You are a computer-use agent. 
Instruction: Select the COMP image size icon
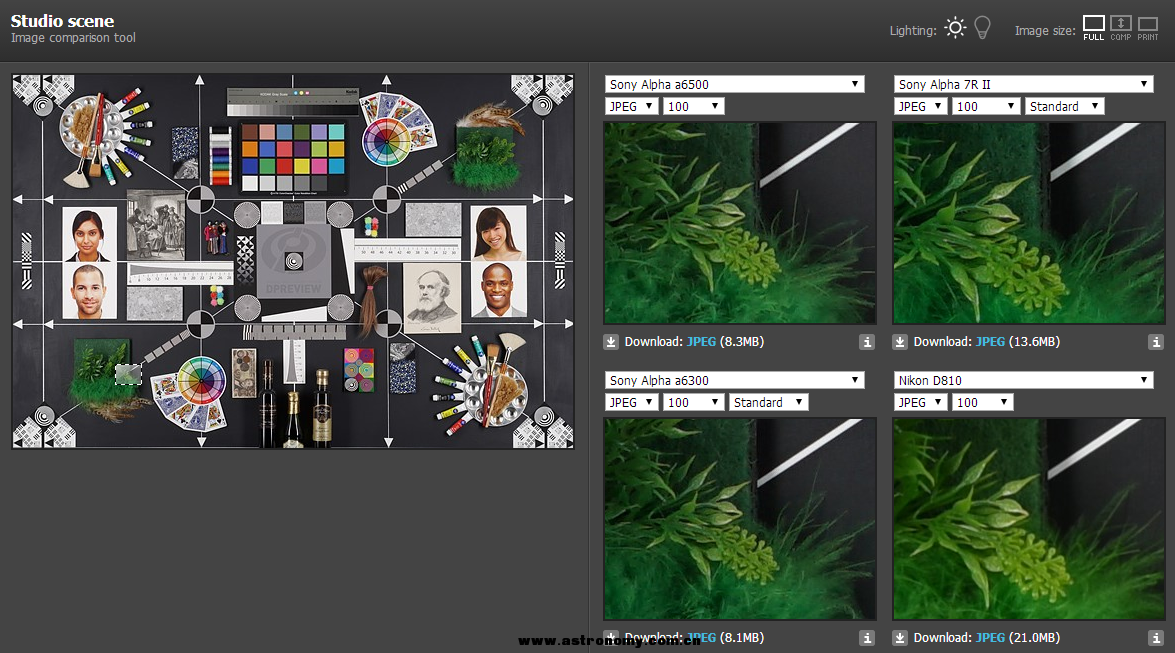pyautogui.click(x=1120, y=28)
